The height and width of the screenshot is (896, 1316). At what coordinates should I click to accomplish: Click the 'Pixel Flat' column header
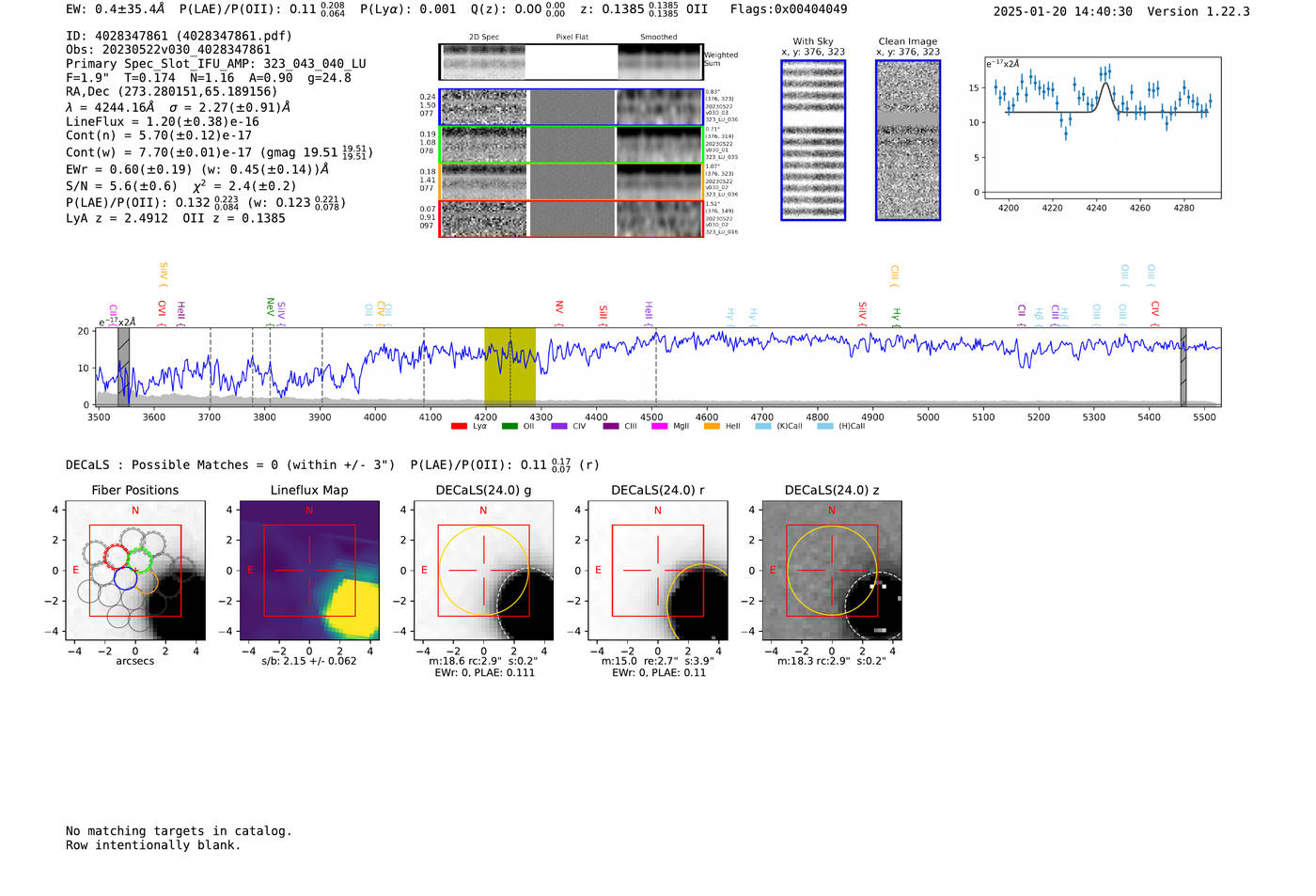point(572,37)
